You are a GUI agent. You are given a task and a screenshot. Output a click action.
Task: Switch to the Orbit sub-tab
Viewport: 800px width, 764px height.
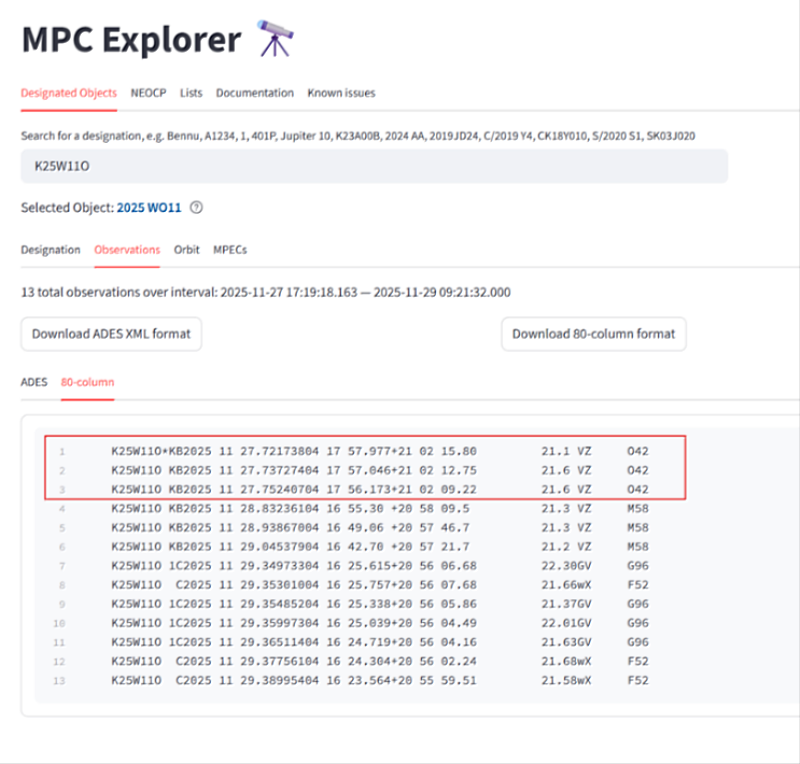click(186, 250)
